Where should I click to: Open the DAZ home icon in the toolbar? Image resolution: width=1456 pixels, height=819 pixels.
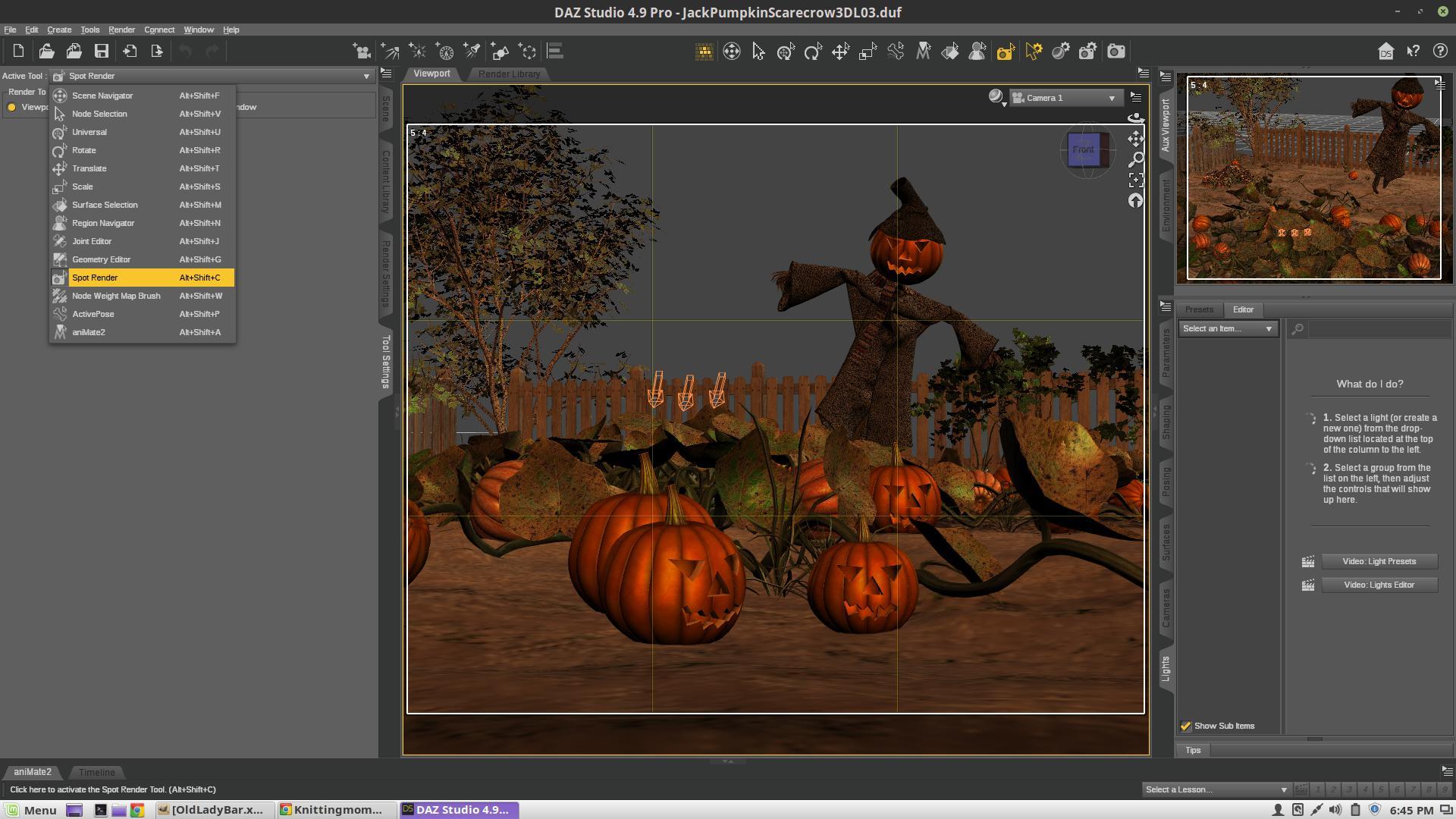(1385, 52)
